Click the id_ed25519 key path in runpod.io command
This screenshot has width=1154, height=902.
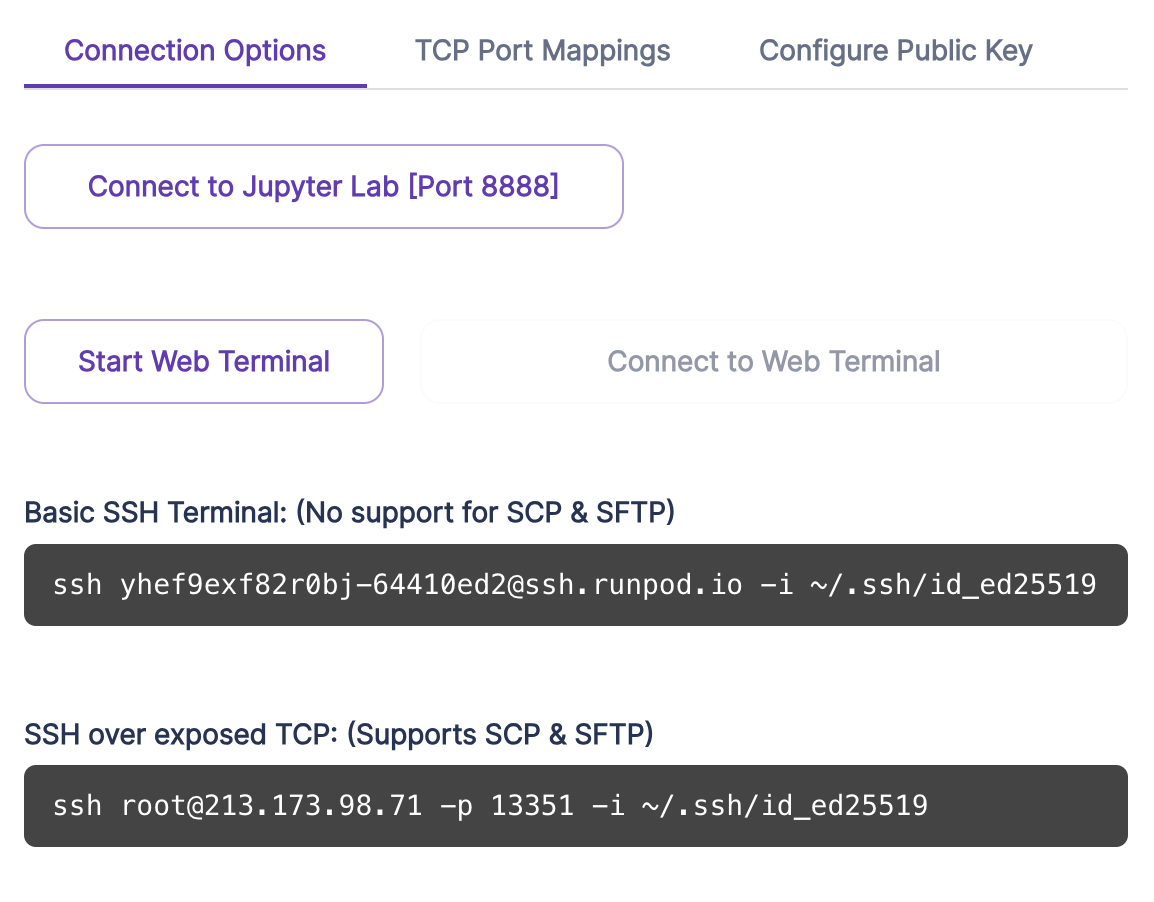(953, 585)
